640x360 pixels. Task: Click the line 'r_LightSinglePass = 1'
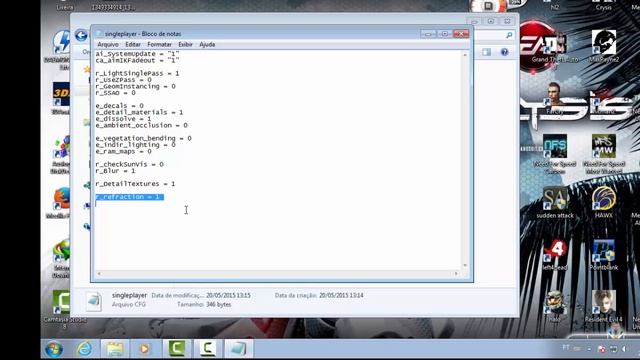coord(137,73)
